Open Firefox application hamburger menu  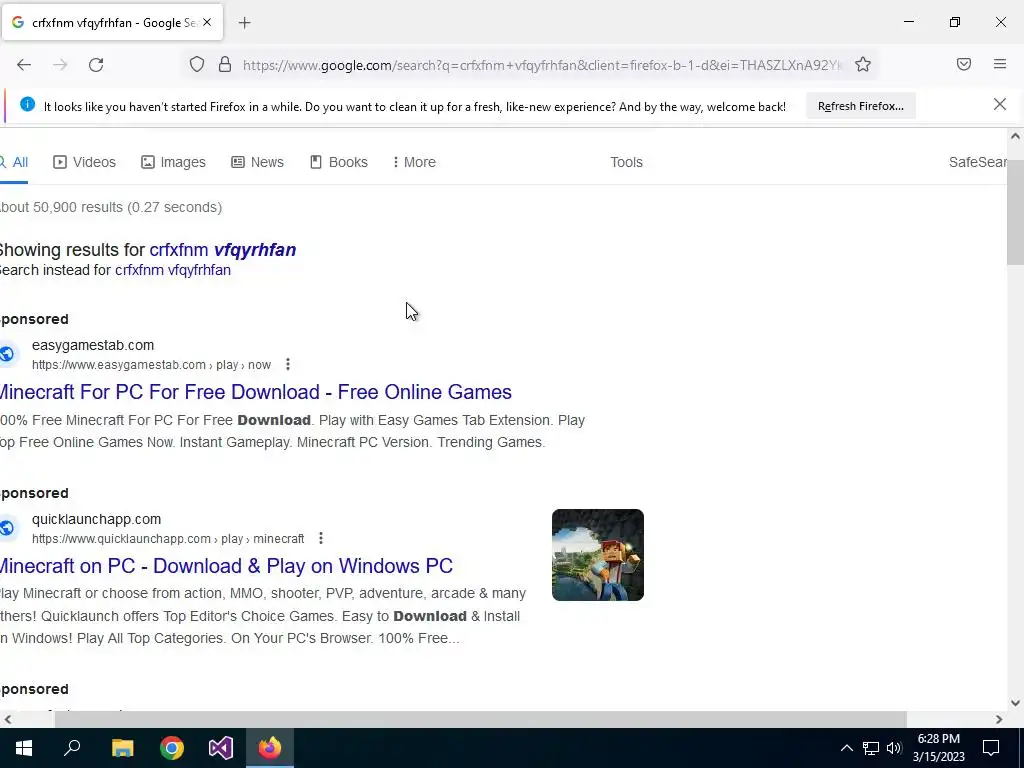coord(1000,64)
